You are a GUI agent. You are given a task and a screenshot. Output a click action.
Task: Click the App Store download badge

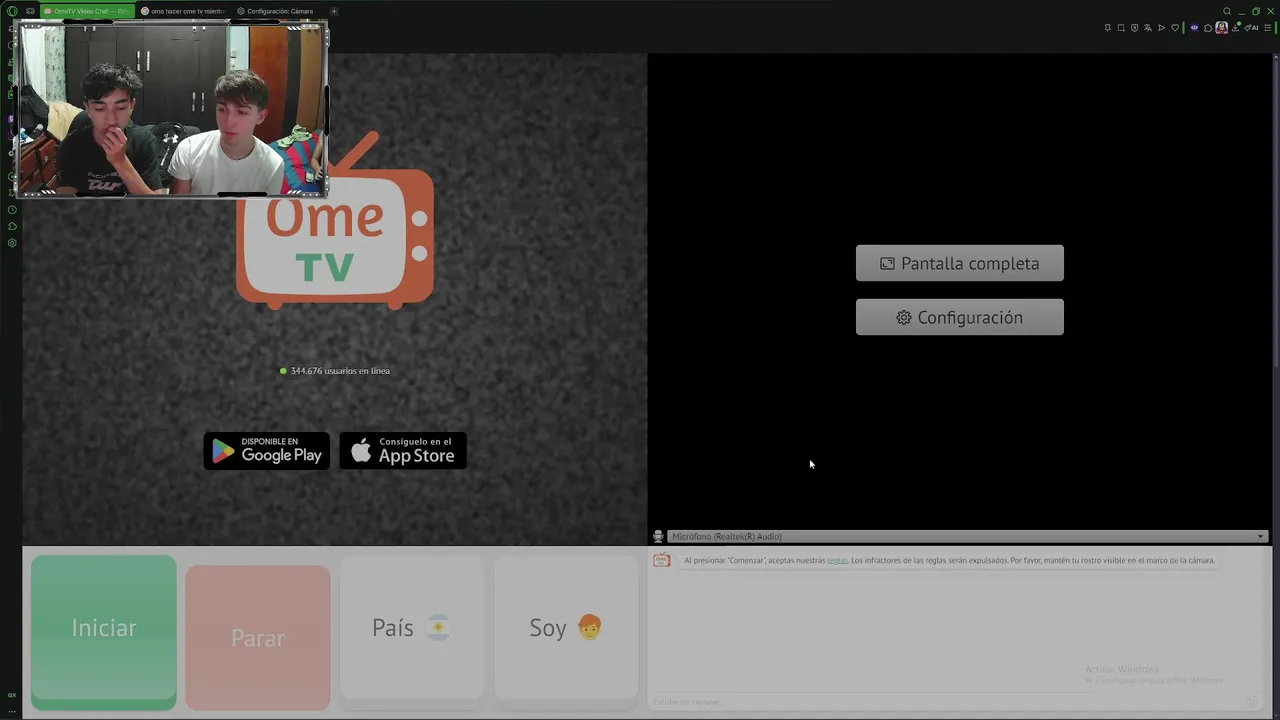(403, 451)
